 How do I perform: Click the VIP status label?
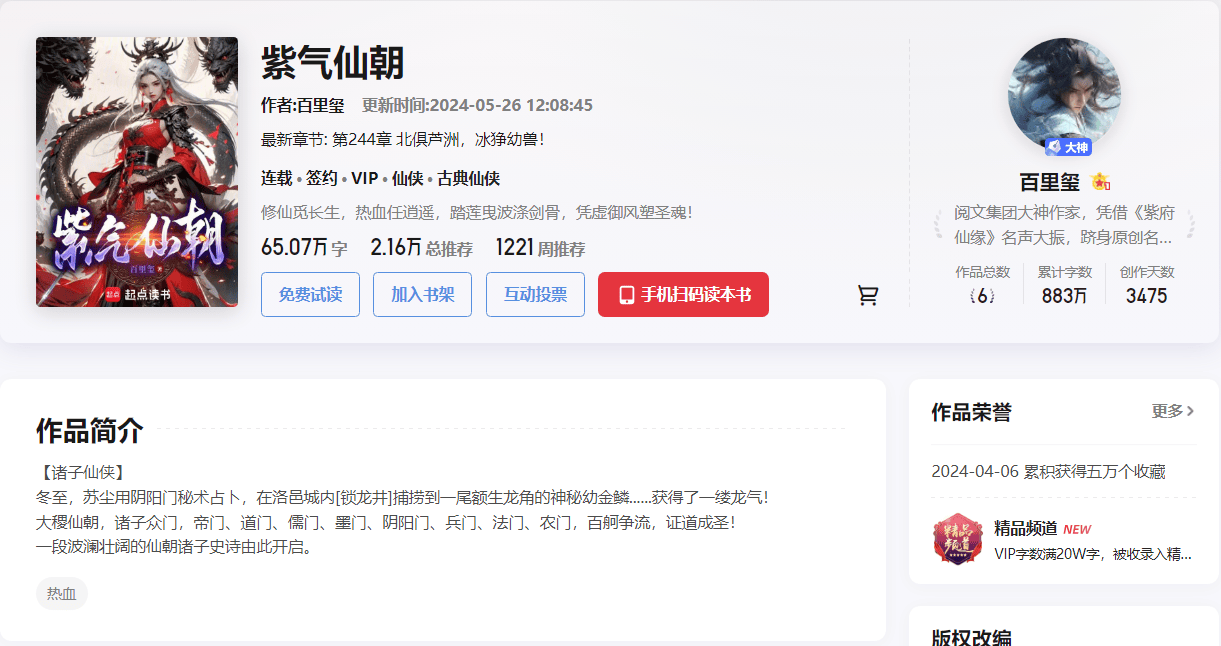click(x=364, y=178)
